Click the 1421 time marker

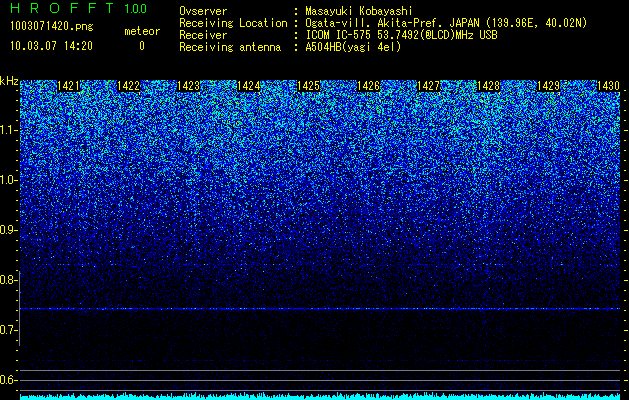click(x=69, y=86)
